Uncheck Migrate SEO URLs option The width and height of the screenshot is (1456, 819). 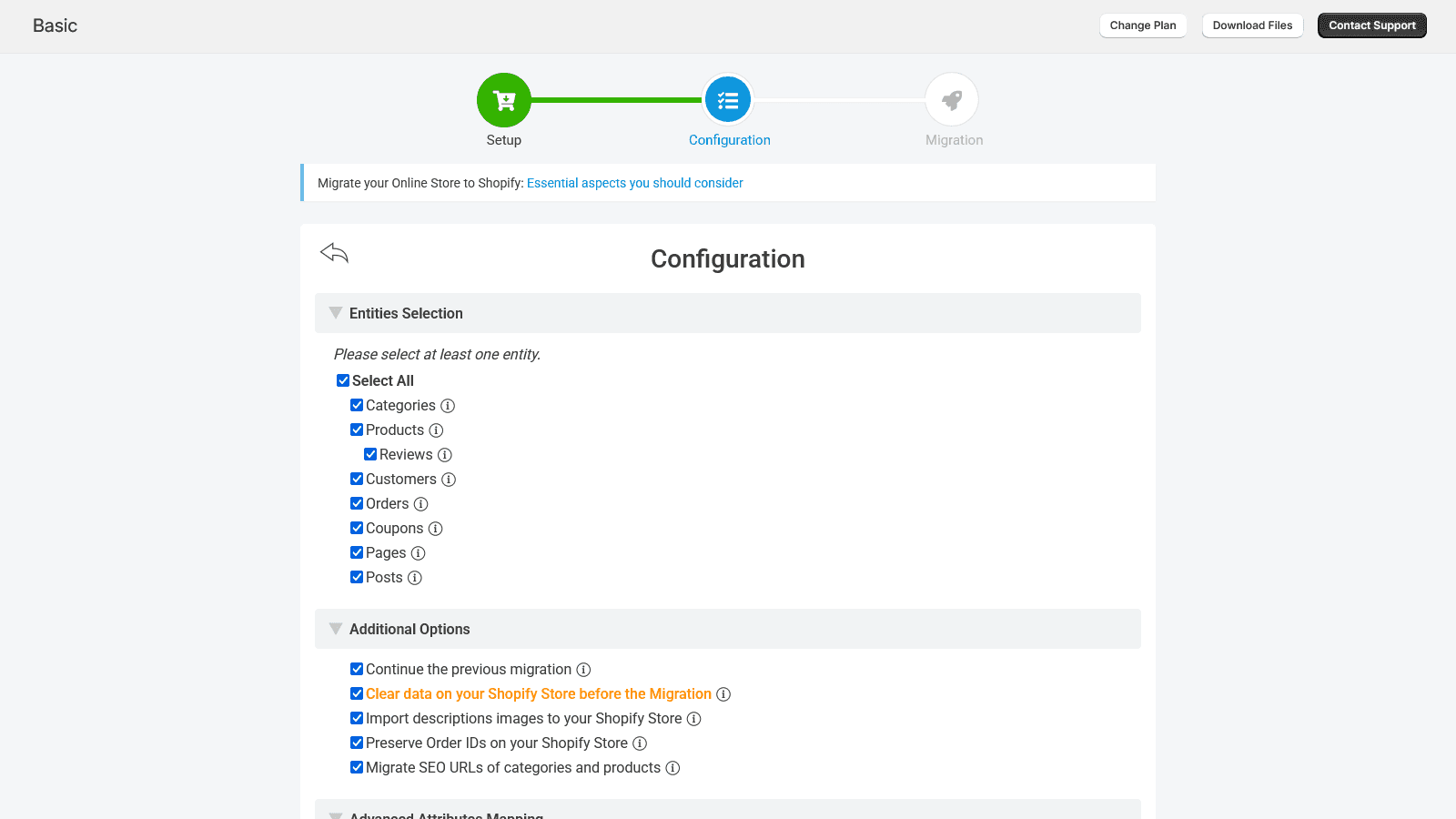(x=357, y=767)
